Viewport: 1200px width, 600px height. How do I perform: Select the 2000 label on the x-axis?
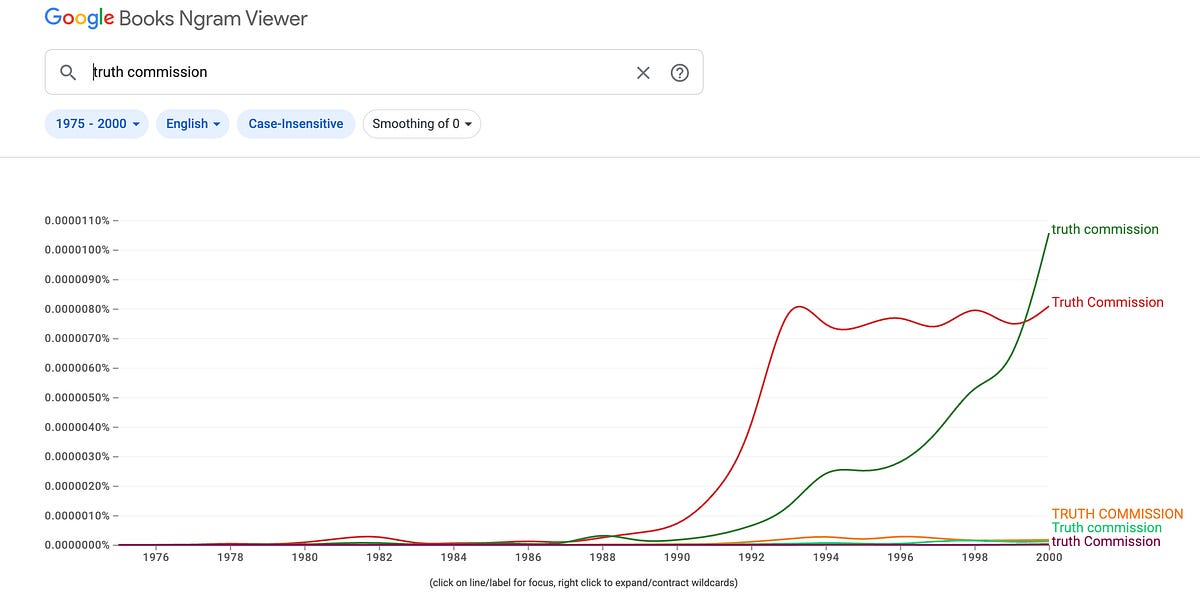click(x=1049, y=557)
